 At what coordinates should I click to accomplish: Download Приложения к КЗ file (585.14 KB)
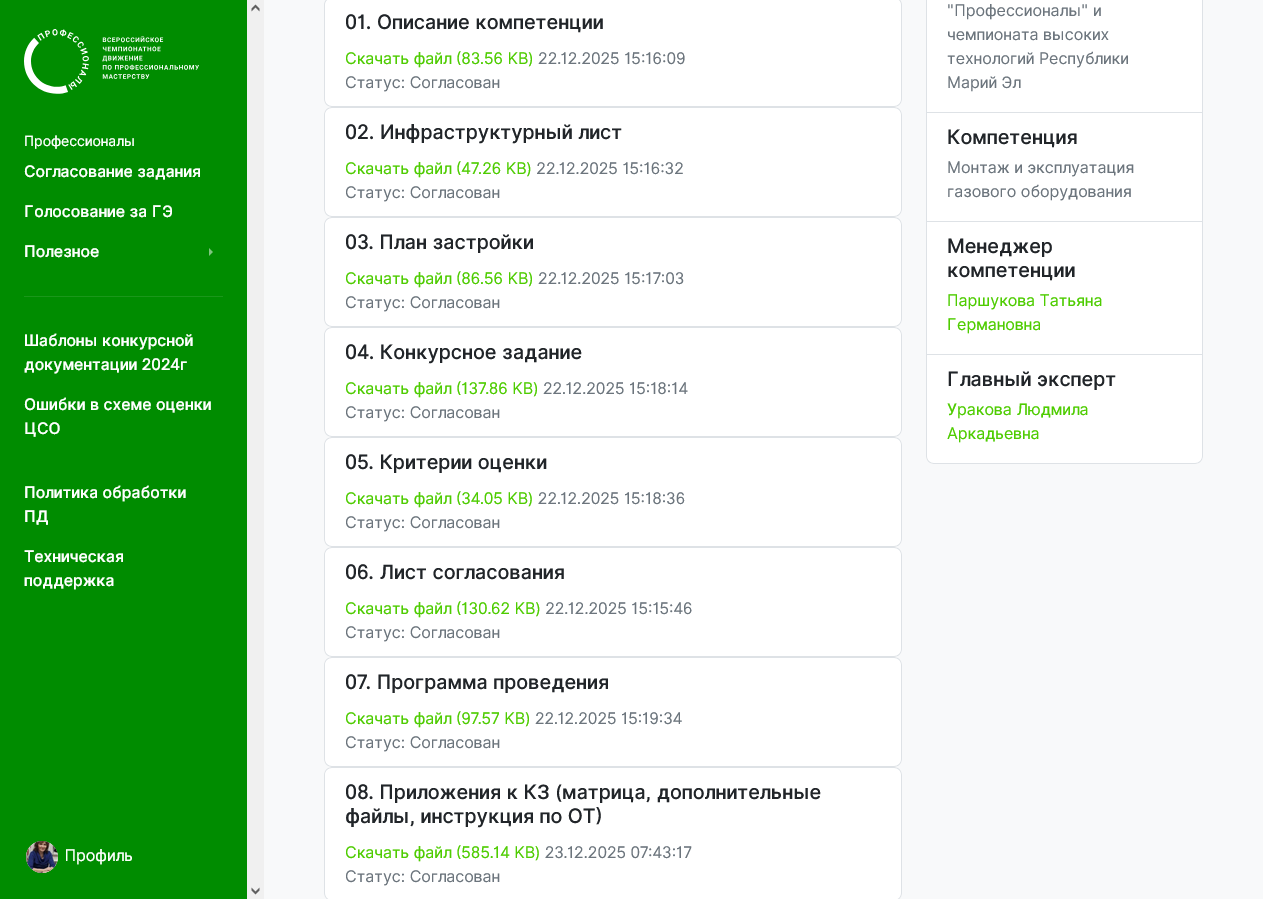coord(442,852)
